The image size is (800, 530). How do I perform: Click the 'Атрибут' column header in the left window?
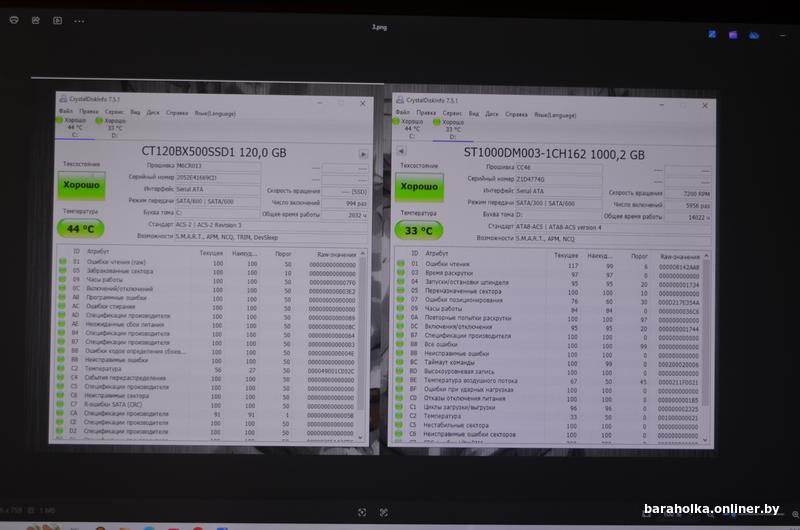click(98, 251)
